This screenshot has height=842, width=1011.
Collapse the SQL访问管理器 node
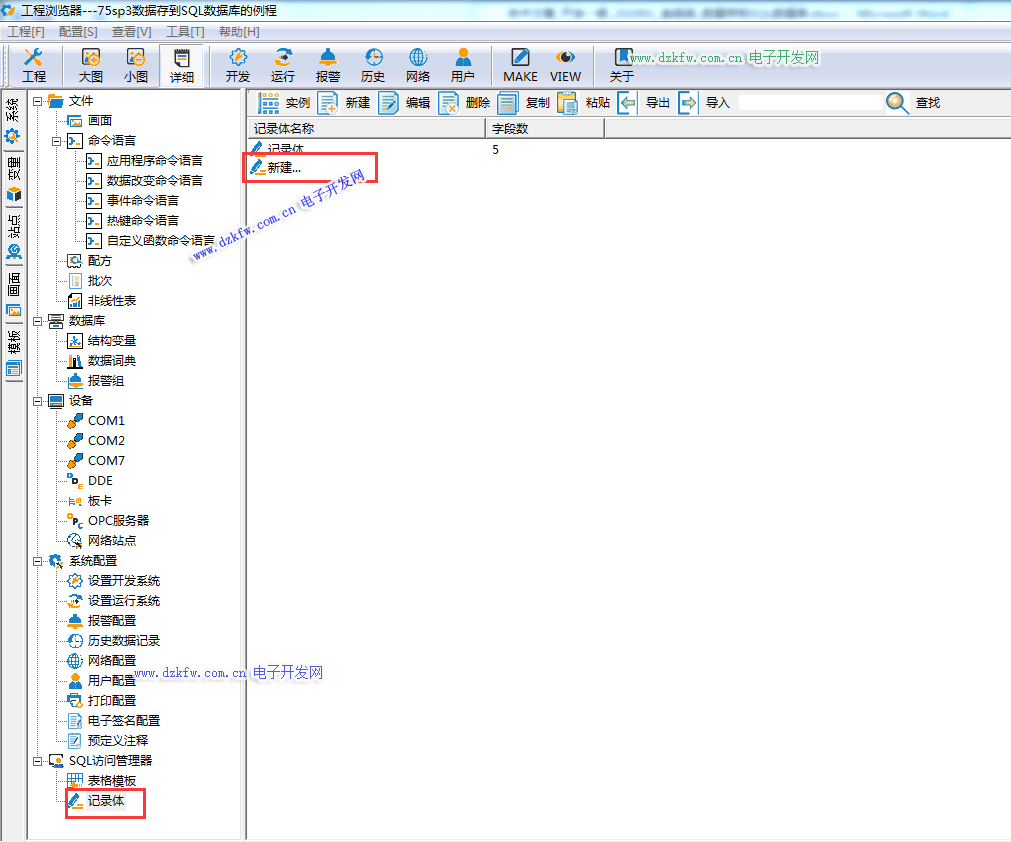click(38, 761)
